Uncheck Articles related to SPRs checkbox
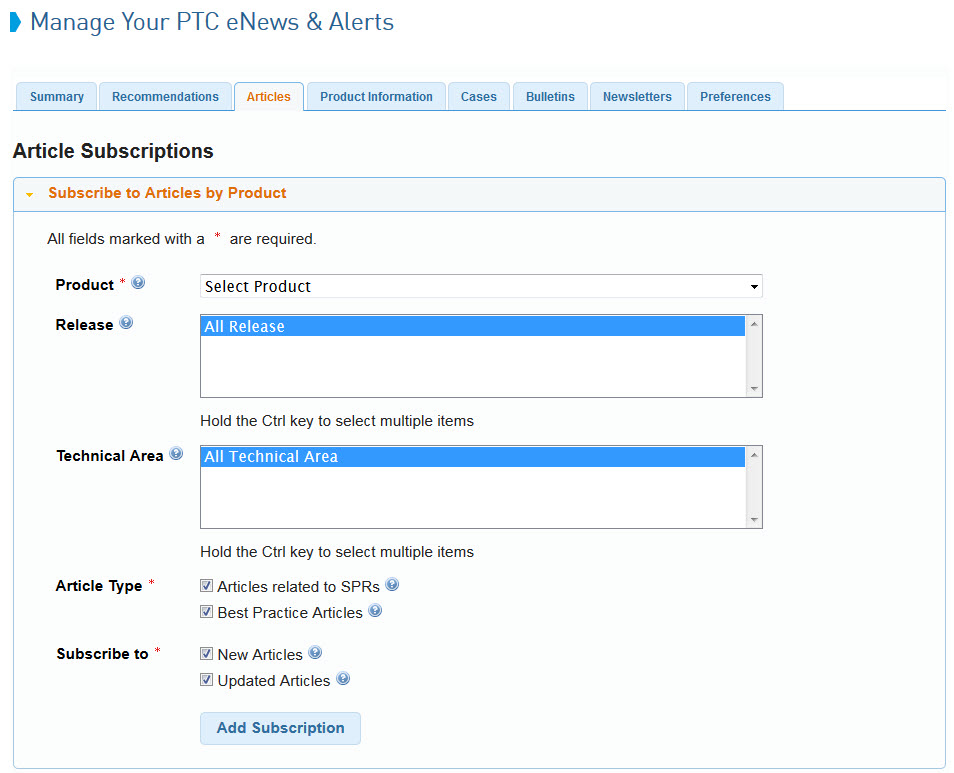The width and height of the screenshot is (954, 773). tap(207, 586)
